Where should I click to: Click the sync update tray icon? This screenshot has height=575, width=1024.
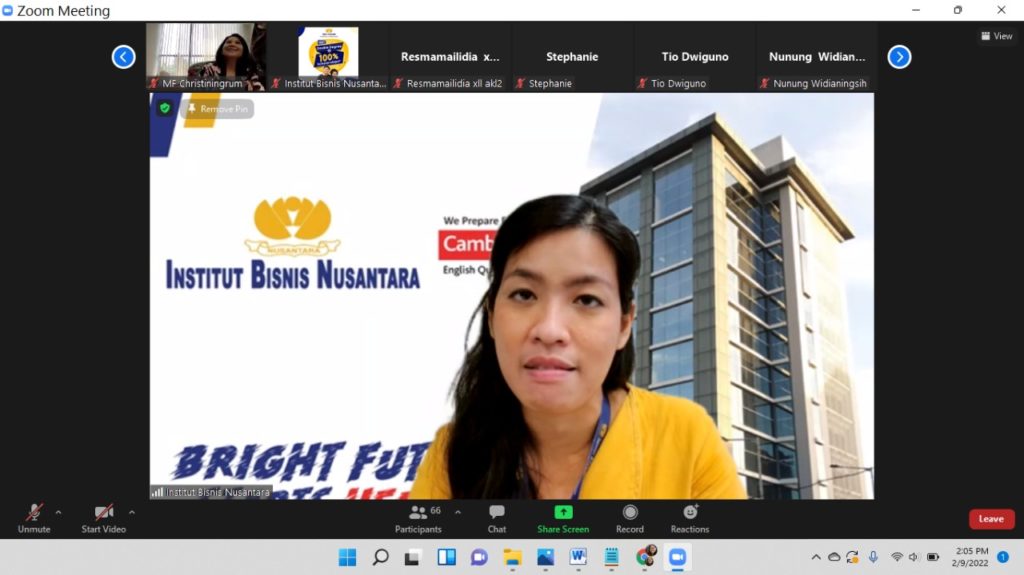[852, 557]
